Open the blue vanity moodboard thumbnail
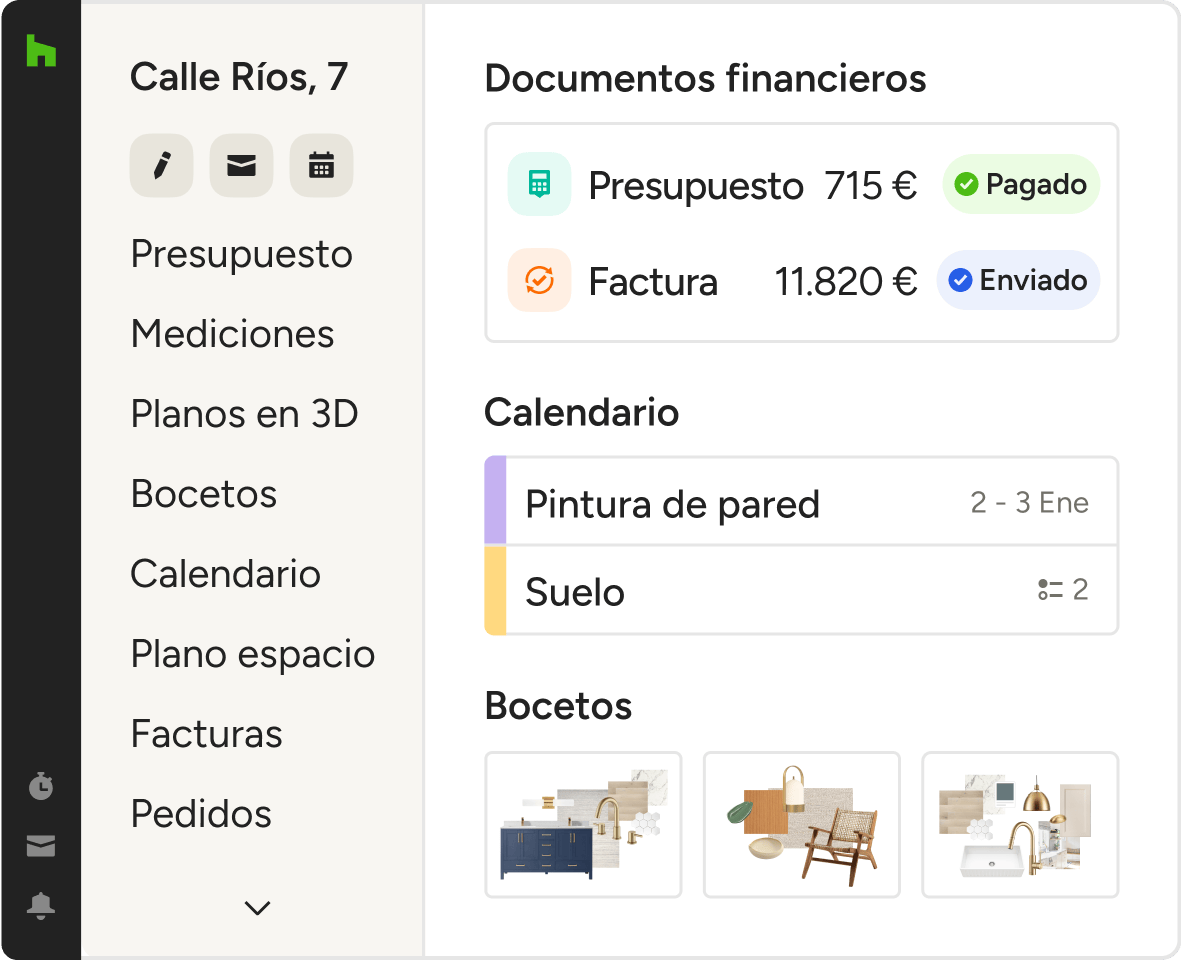This screenshot has width=1181, height=960. 583,825
